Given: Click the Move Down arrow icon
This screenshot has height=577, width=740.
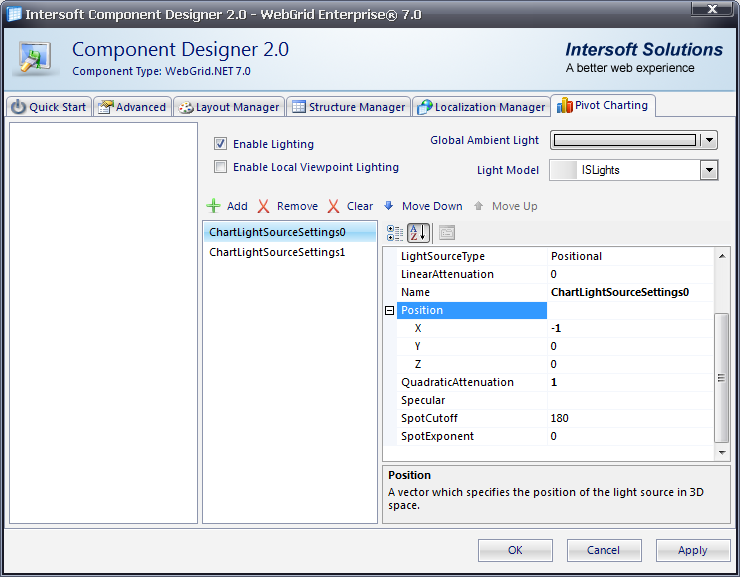Looking at the screenshot, I should pyautogui.click(x=389, y=206).
